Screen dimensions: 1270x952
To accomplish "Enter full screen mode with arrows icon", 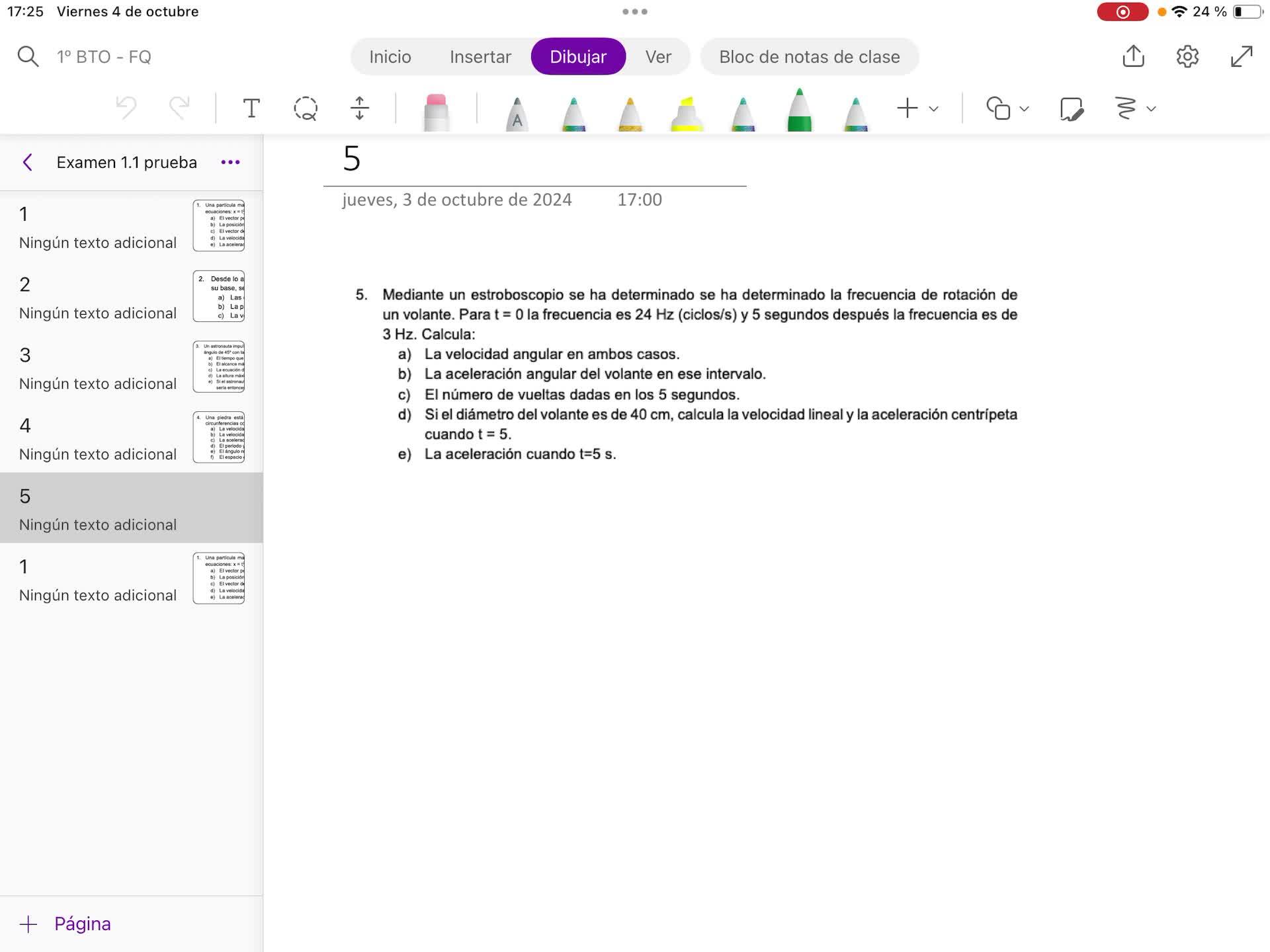I will pyautogui.click(x=1242, y=56).
